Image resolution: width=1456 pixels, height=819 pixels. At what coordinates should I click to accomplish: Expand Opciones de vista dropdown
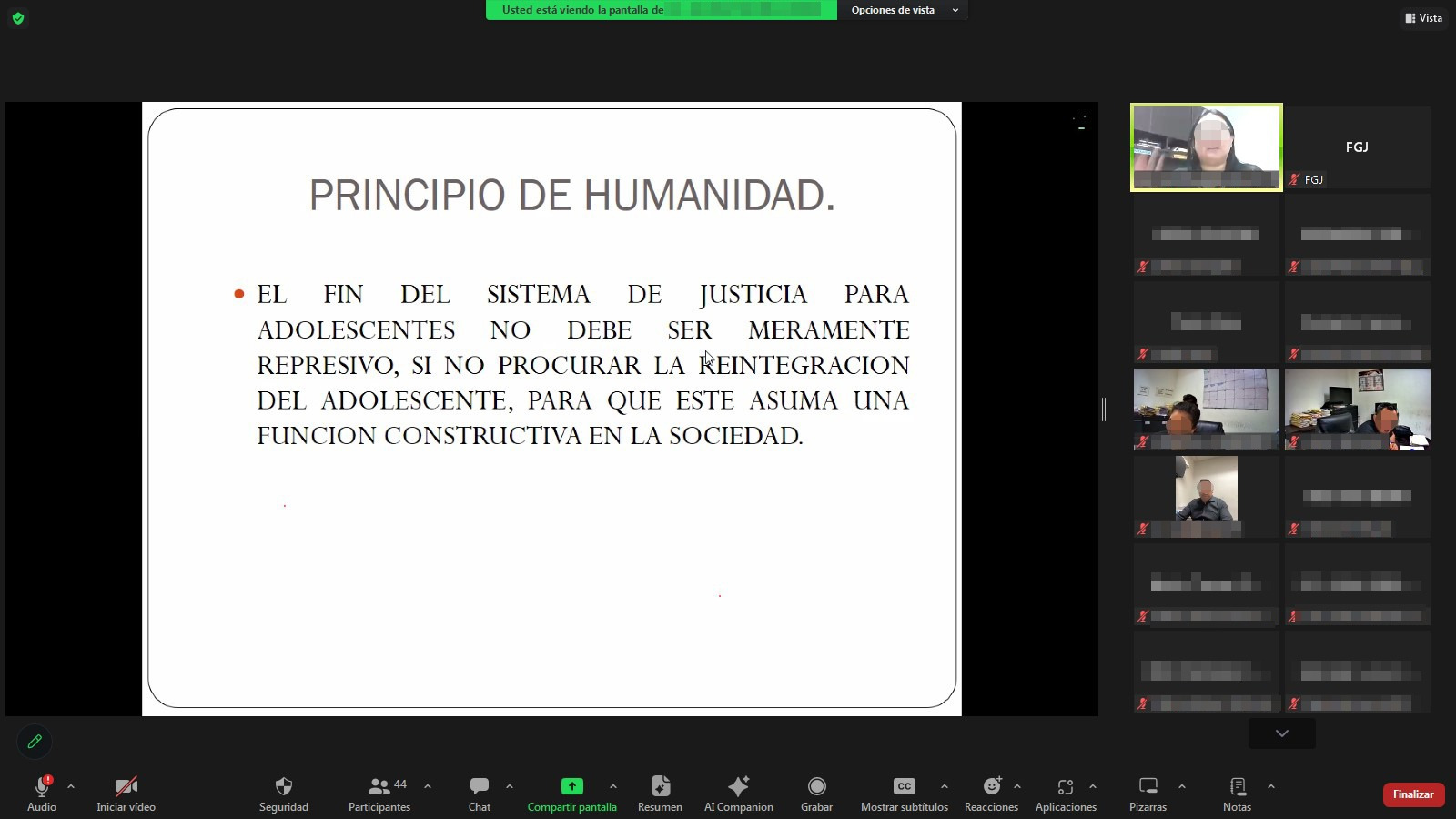click(904, 10)
